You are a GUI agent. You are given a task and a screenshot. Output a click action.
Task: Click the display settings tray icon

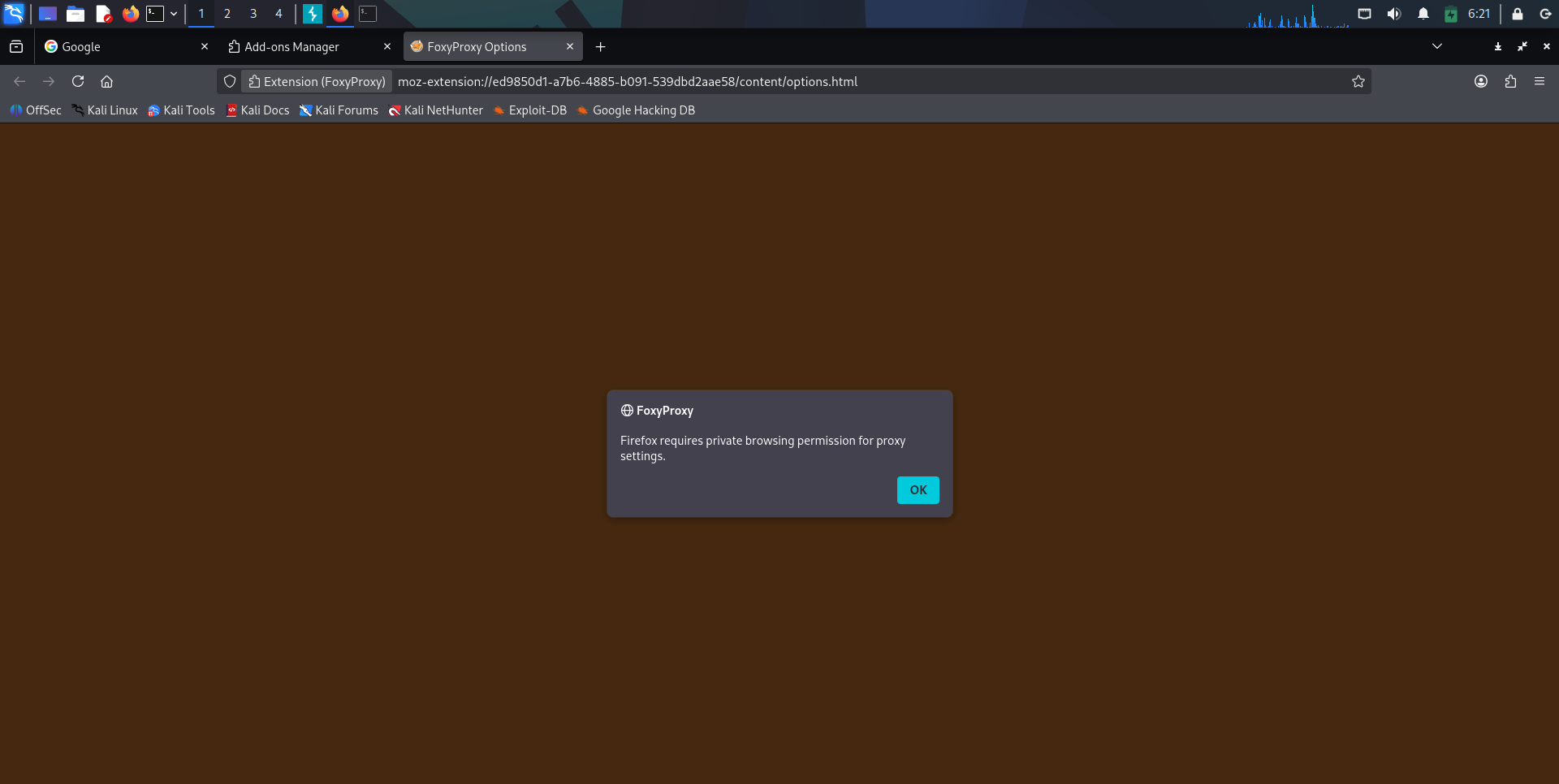click(x=1364, y=14)
